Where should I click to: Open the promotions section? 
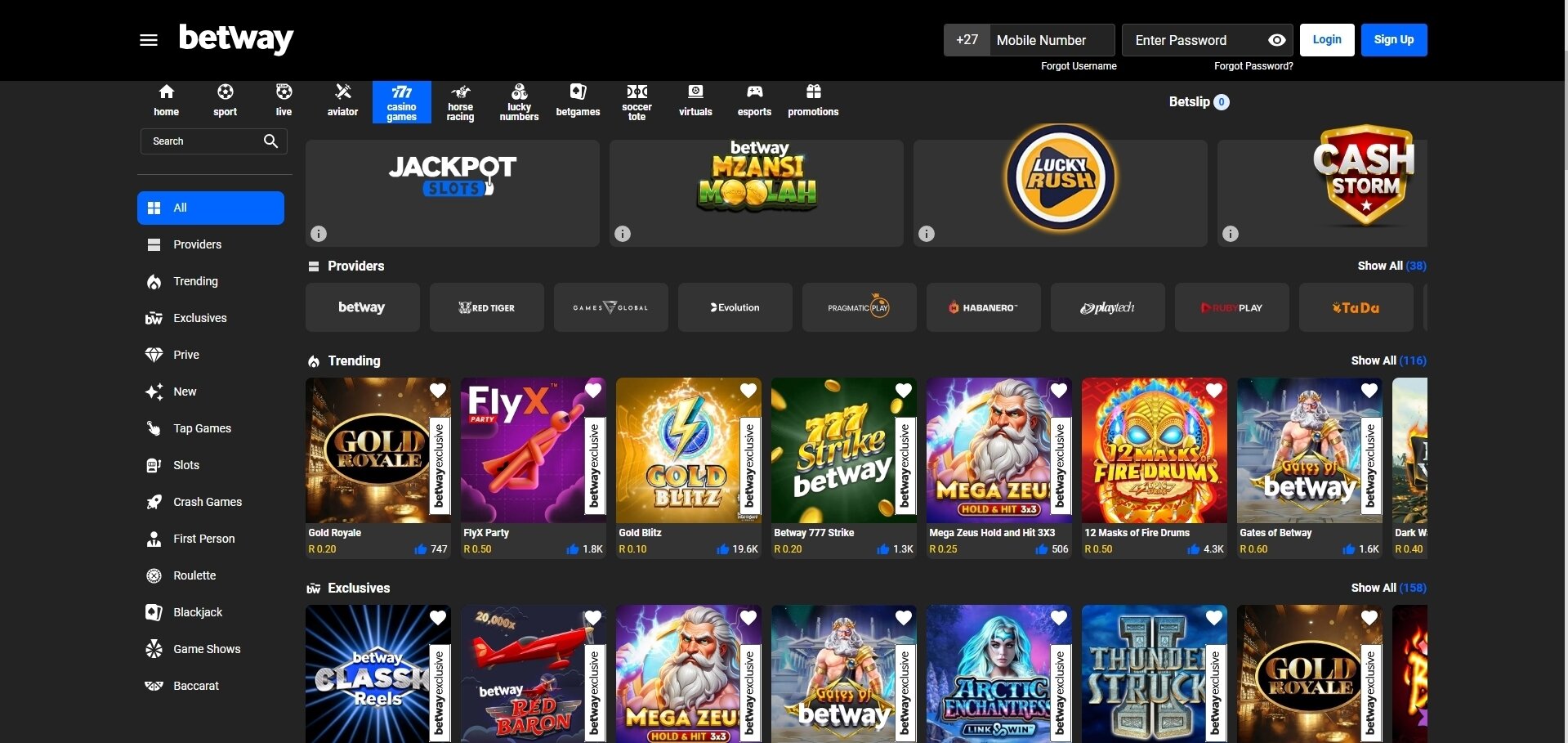(813, 101)
